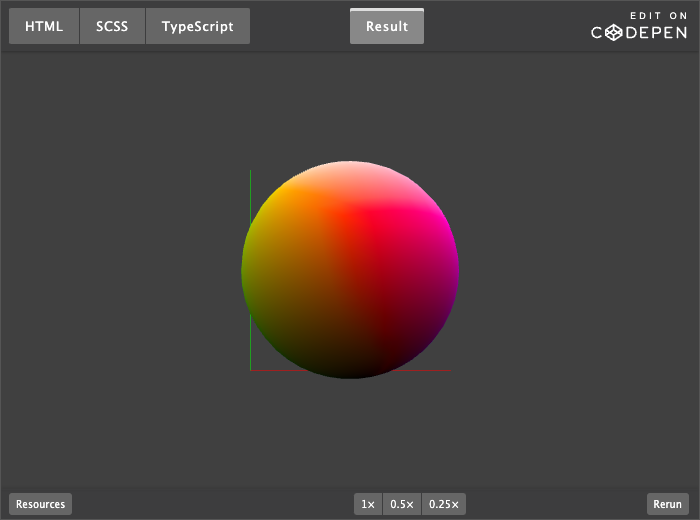This screenshot has width=700, height=520.
Task: Click the gradient-colored sphere in the result
Action: pyautogui.click(x=350, y=270)
